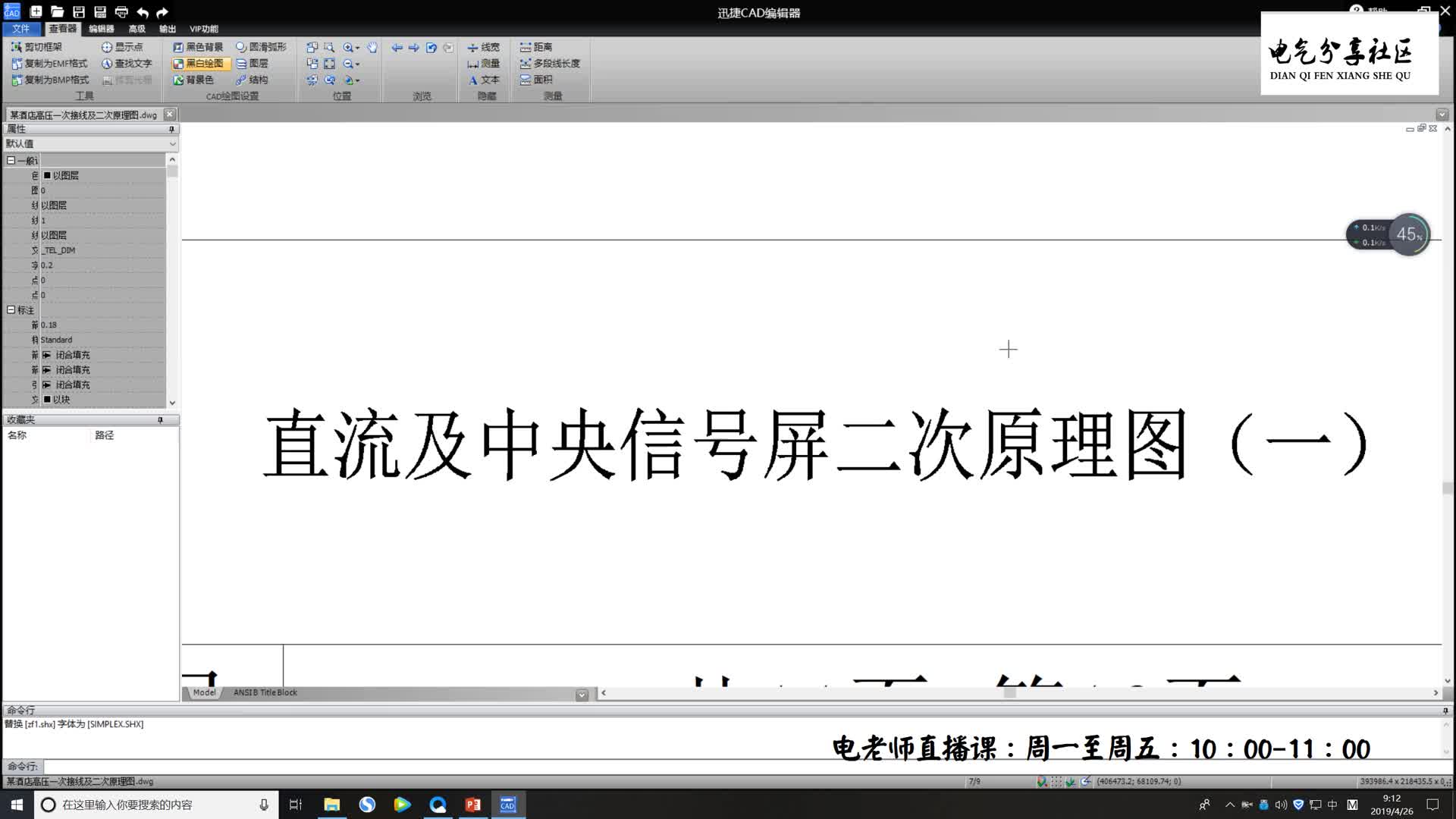Screen dimensions: 1456x819
Task: Go to next view arrow
Action: [414, 47]
